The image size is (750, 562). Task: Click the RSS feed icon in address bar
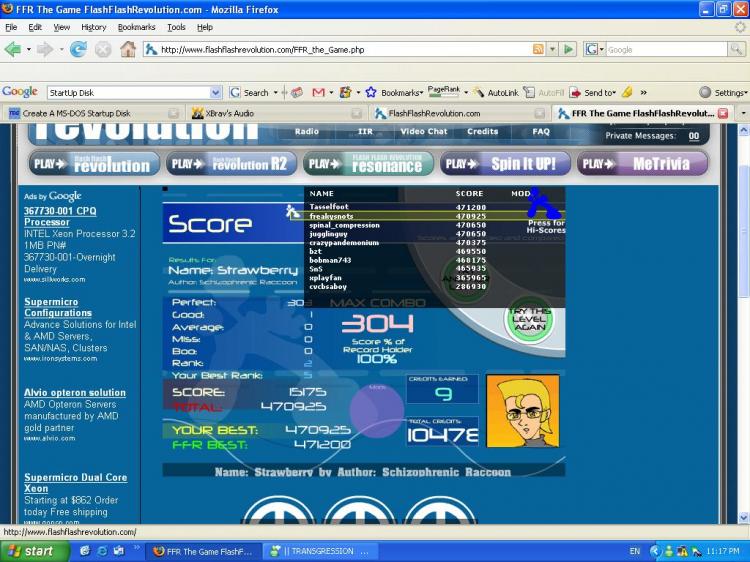coord(538,49)
